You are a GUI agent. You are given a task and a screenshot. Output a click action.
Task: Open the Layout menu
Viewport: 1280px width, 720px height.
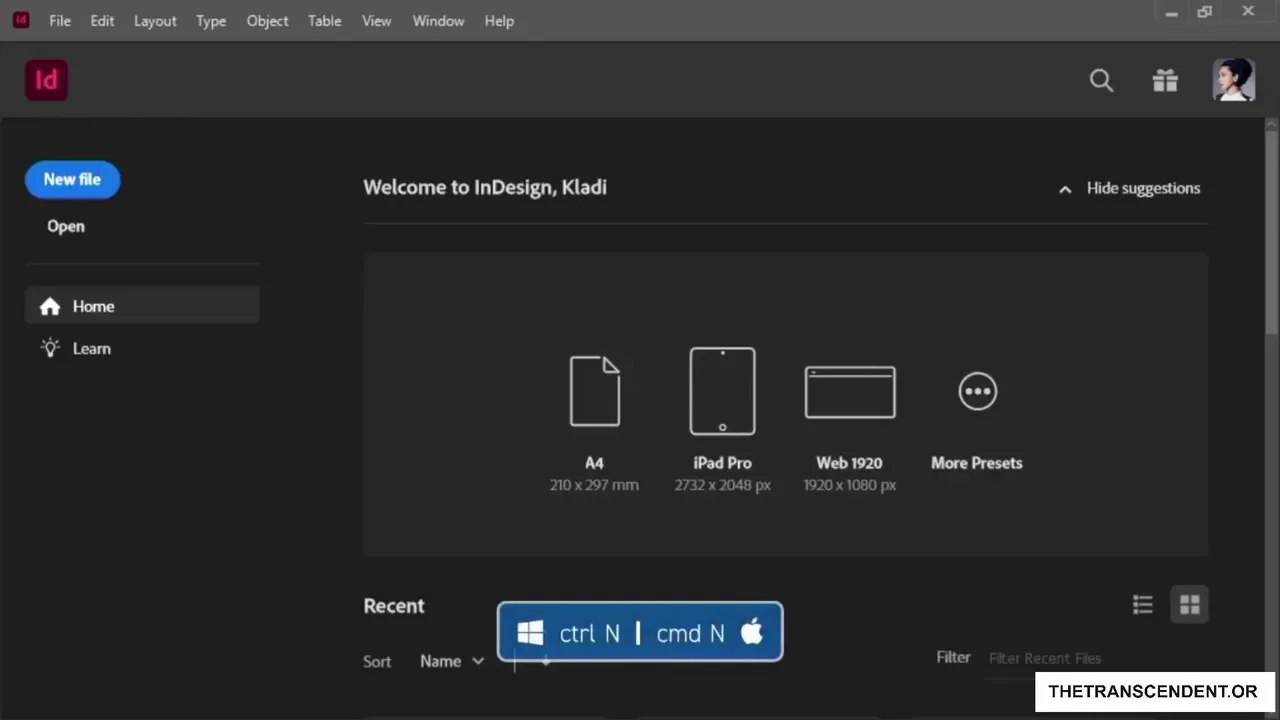(x=155, y=20)
